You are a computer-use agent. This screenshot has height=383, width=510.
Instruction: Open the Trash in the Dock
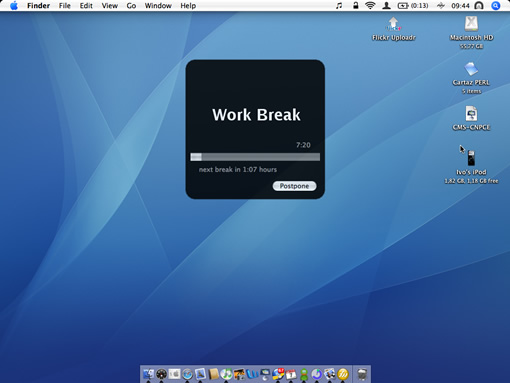pos(362,374)
